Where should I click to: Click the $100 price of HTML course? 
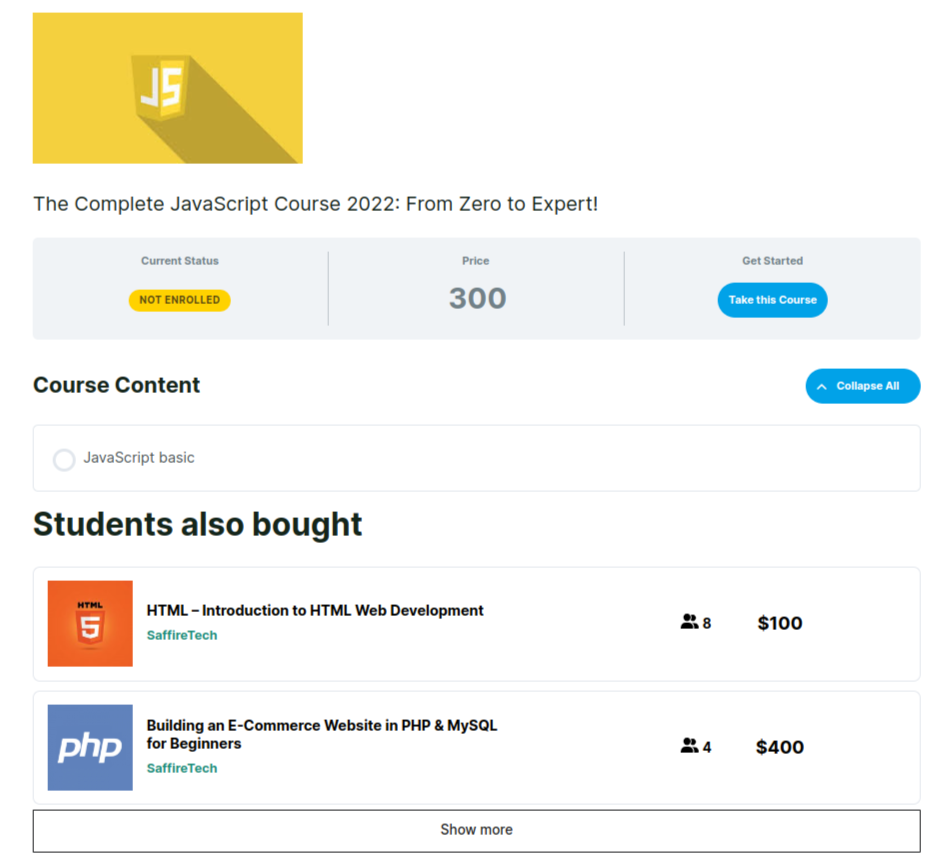tap(780, 623)
